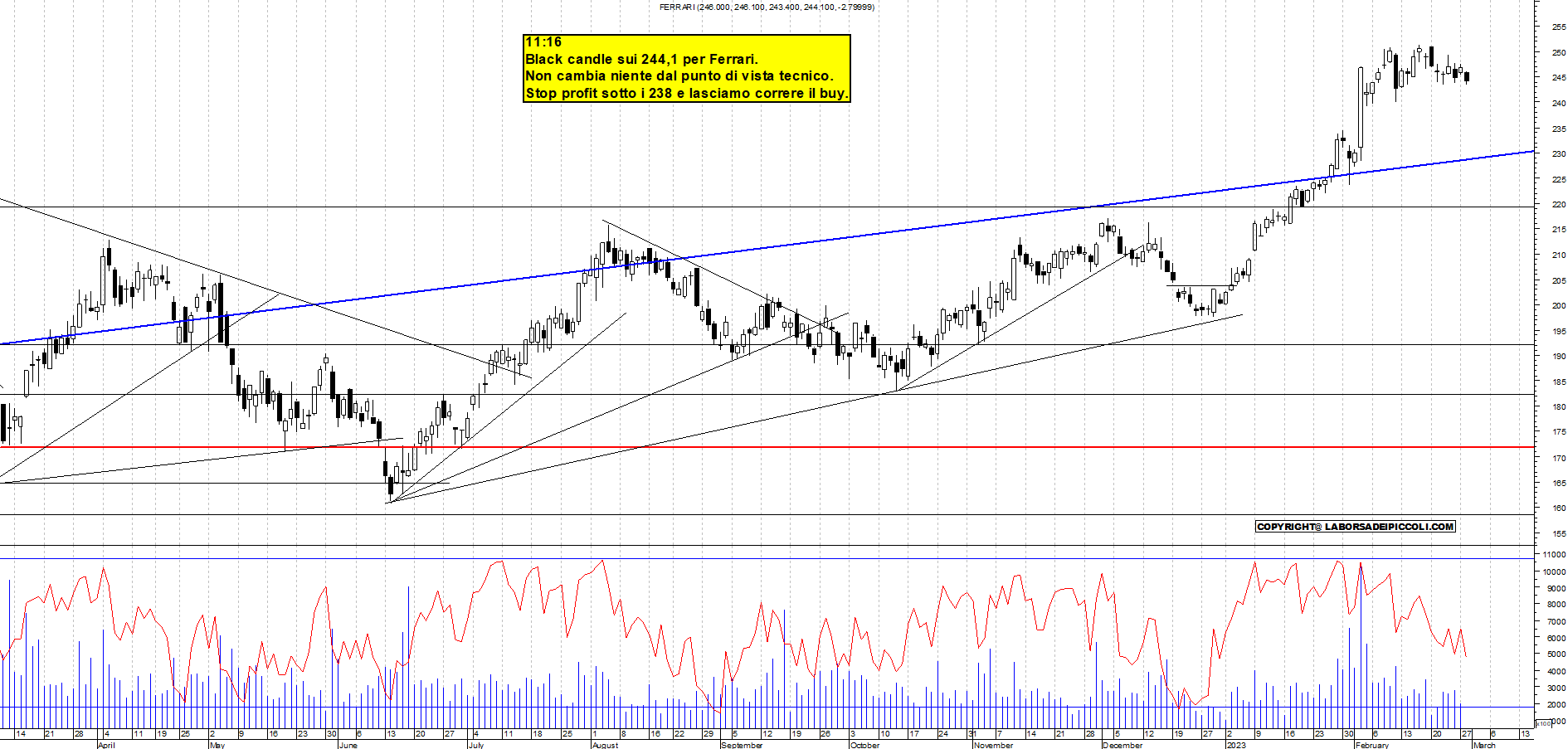Click the 170 price axis label

click(1559, 457)
